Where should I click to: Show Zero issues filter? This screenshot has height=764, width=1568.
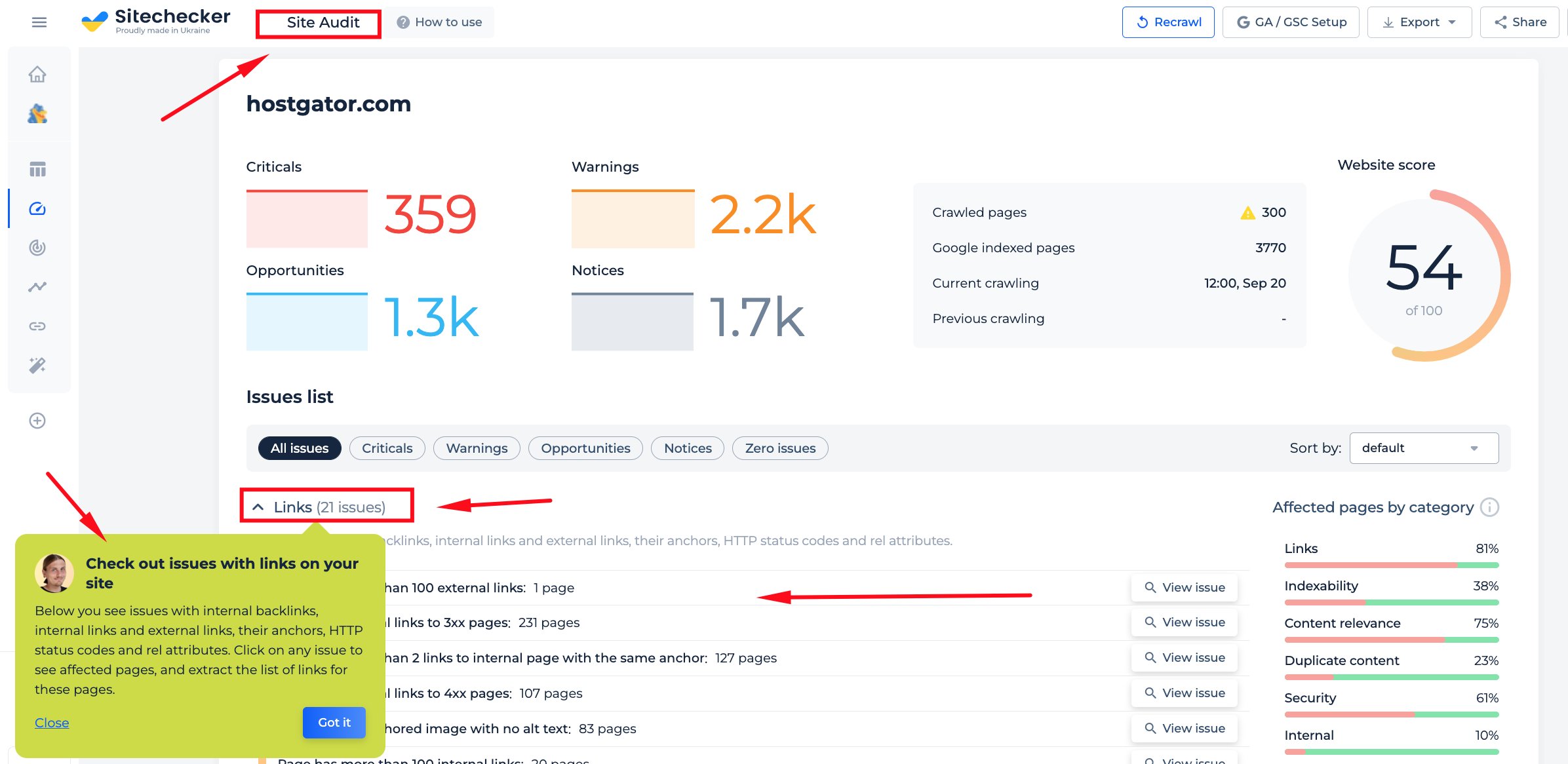[780, 448]
